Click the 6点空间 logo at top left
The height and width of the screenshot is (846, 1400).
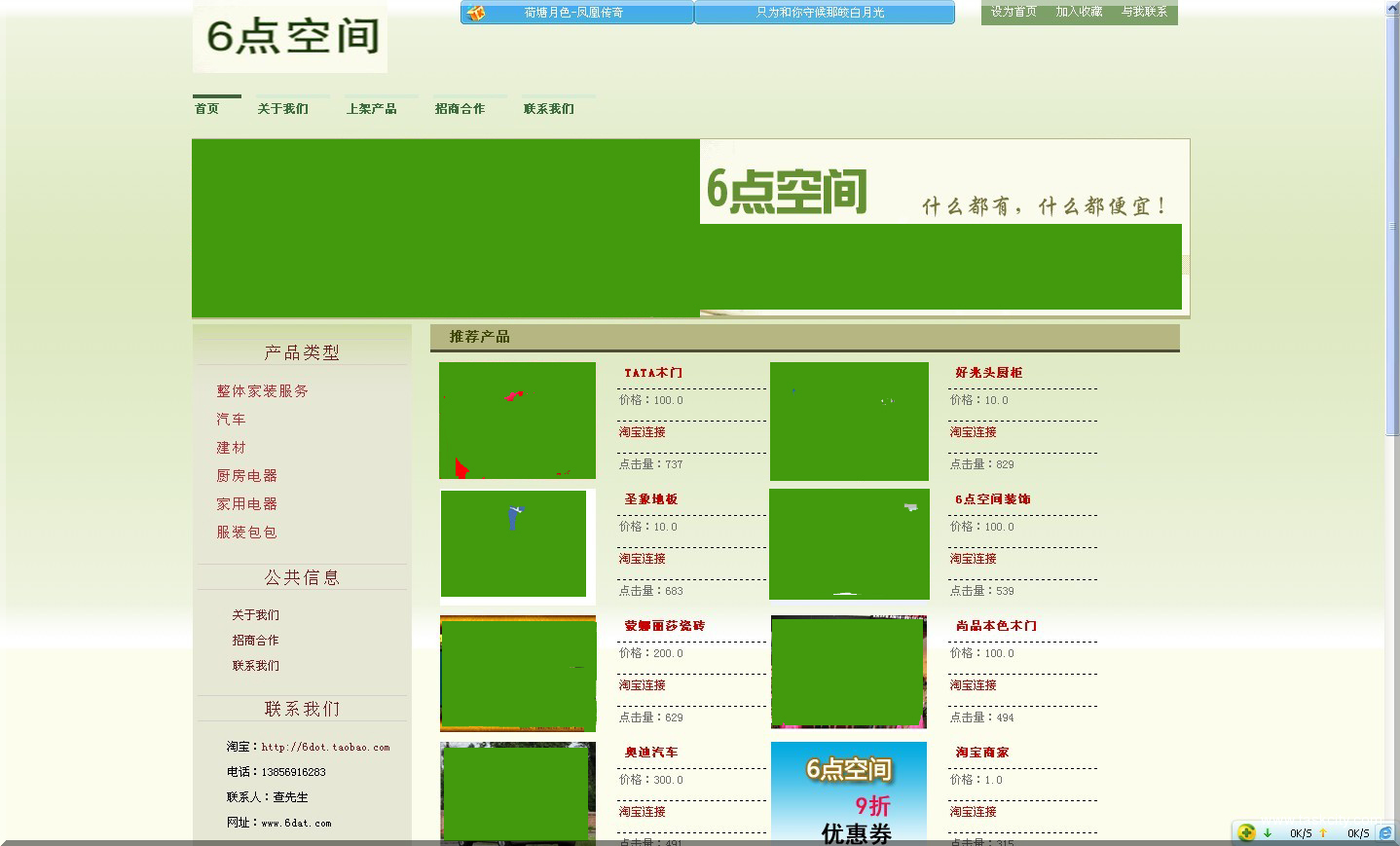click(x=290, y=38)
